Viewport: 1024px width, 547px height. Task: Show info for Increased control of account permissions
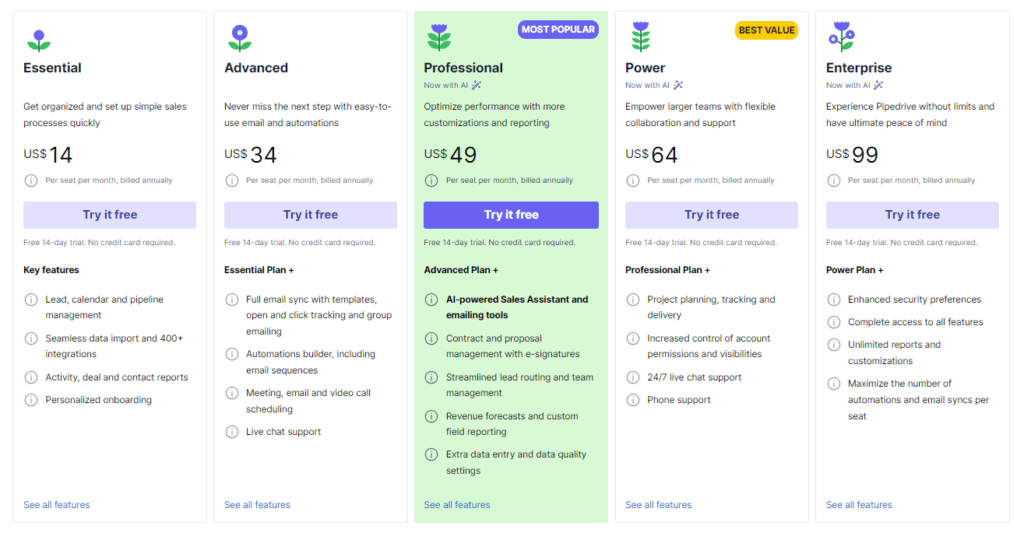pos(633,339)
